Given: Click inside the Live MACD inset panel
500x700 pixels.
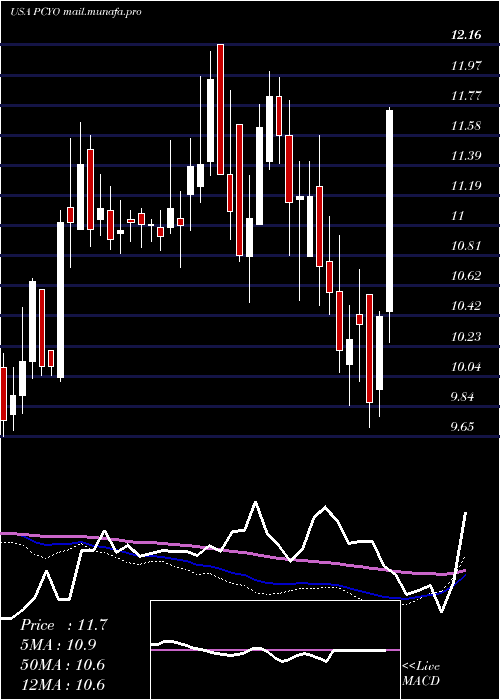Looking at the screenshot, I should (x=275, y=650).
